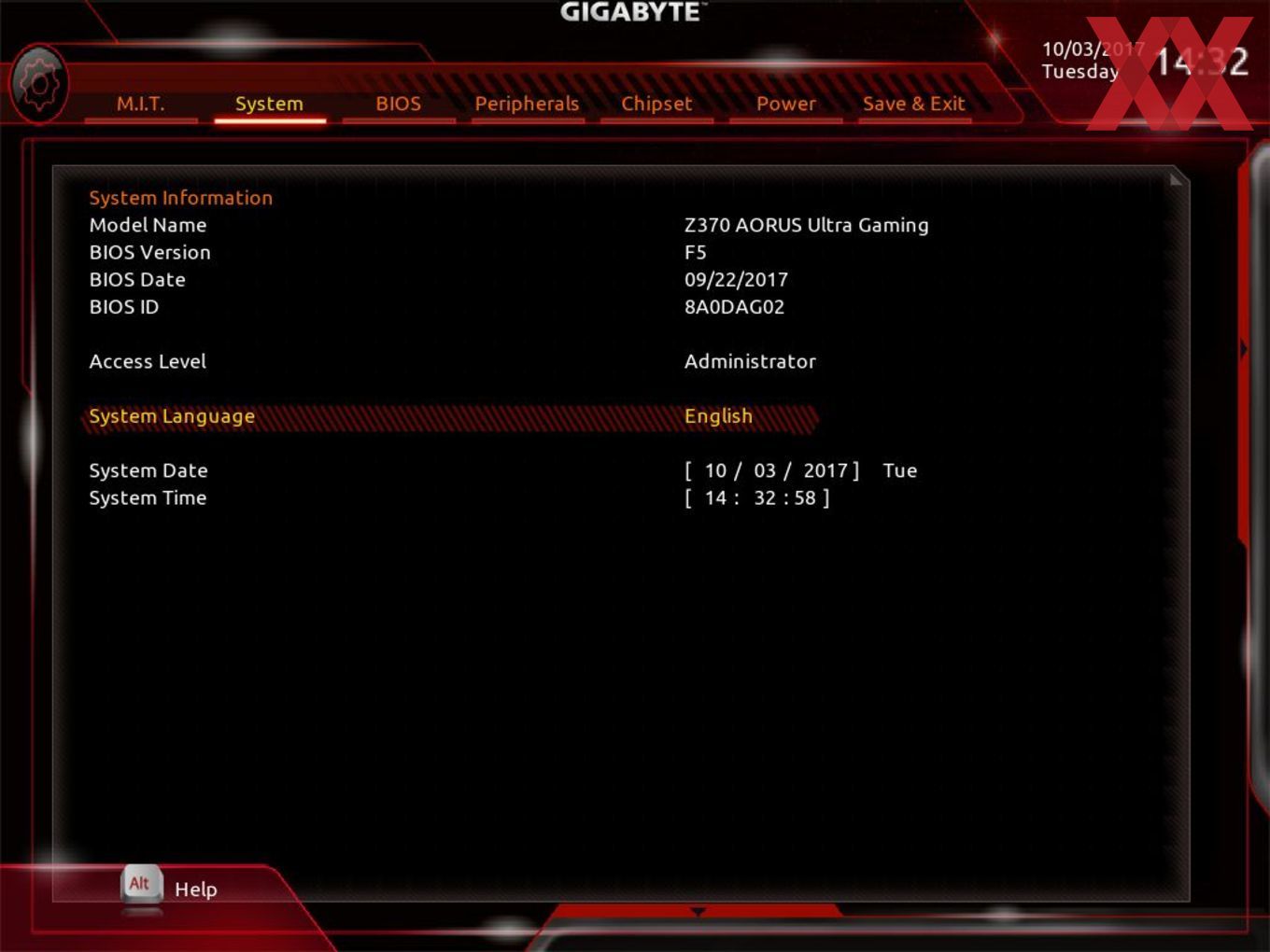
Task: Switch to the BIOS tab
Action: coord(398,104)
